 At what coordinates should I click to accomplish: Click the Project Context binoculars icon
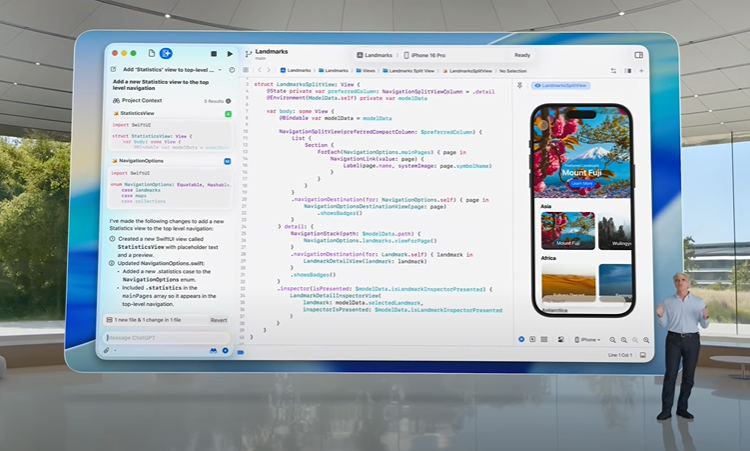(x=116, y=100)
